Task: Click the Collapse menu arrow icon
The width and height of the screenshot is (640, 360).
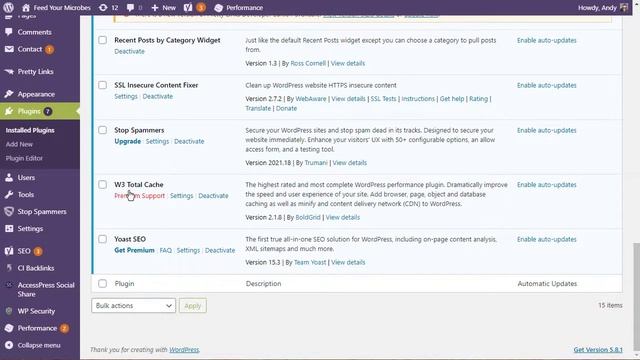Action: pyautogui.click(x=9, y=345)
